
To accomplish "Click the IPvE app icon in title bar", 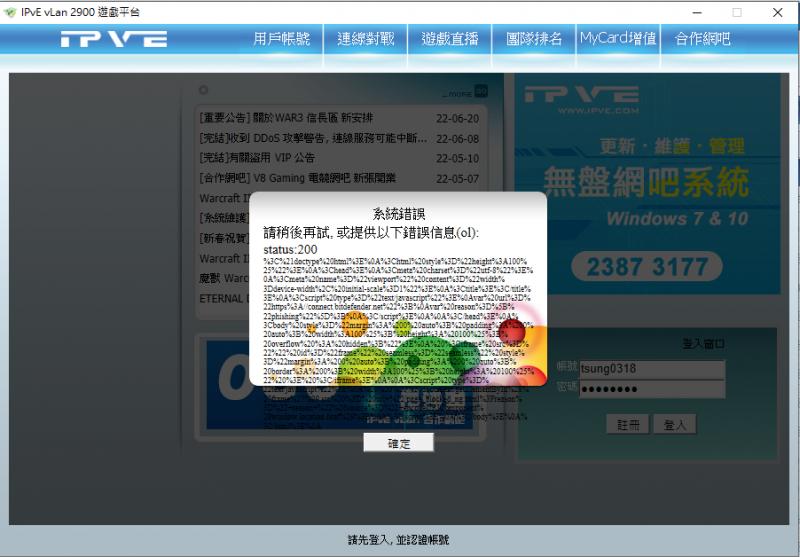I will tap(10, 12).
